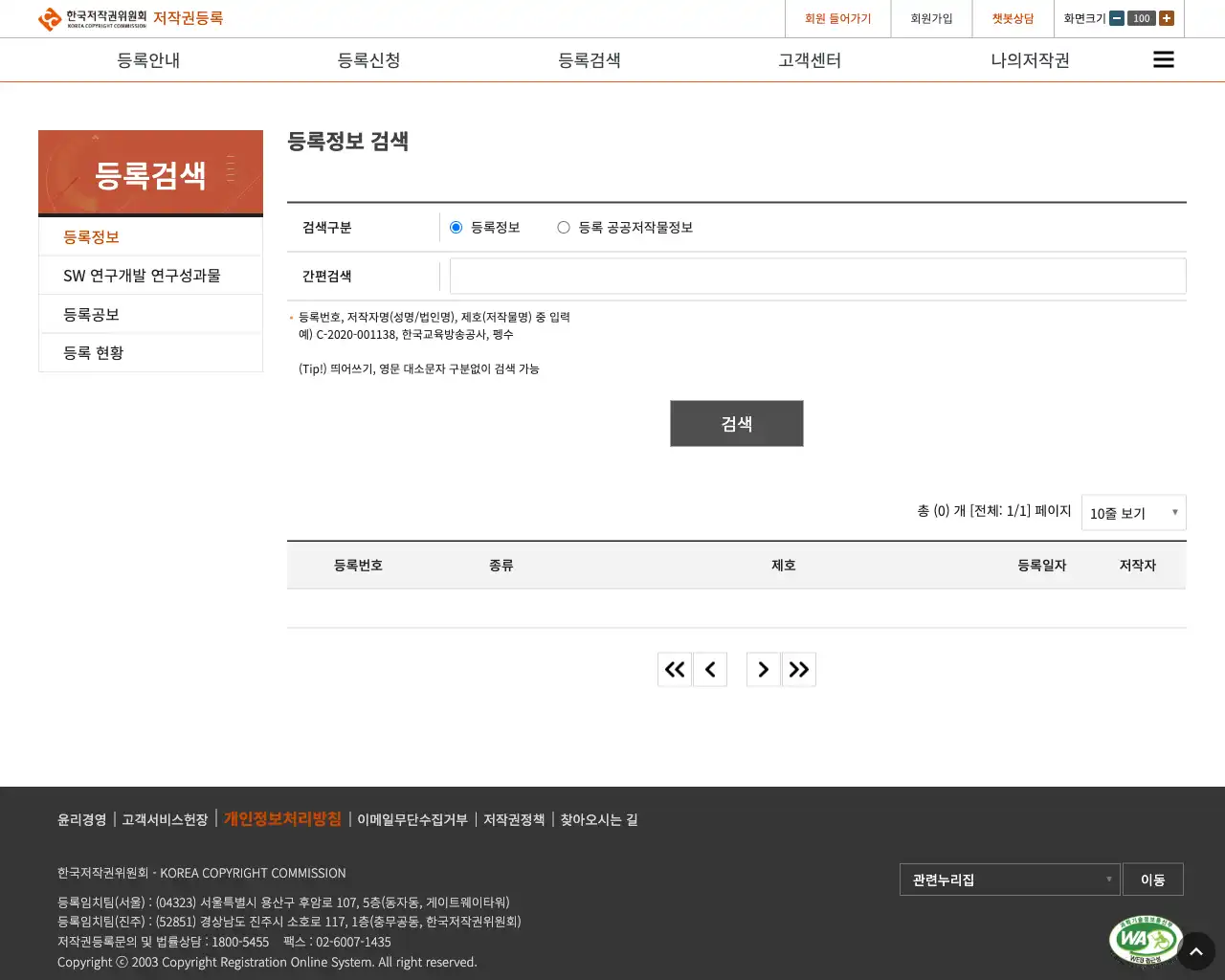
Task: Open the 등록신청 main menu
Action: click(x=368, y=60)
